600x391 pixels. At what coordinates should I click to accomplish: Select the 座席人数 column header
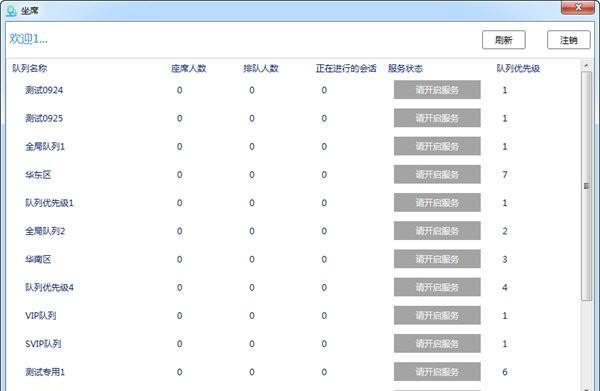tap(189, 68)
